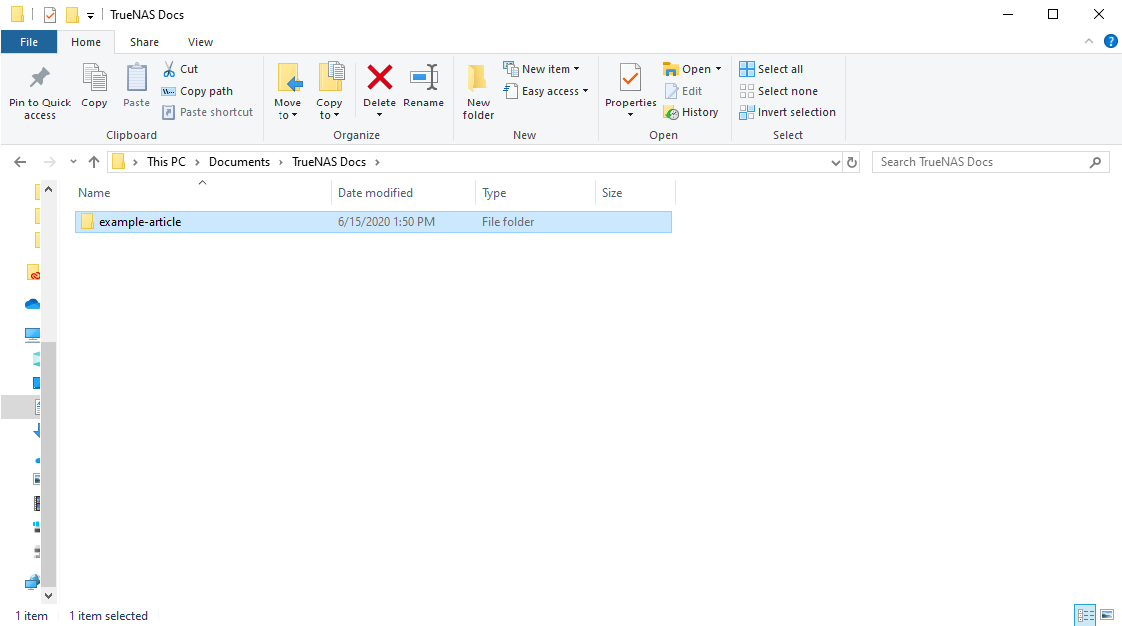1122x626 pixels.
Task: Open the Recent locations dropdown
Action: point(73,162)
